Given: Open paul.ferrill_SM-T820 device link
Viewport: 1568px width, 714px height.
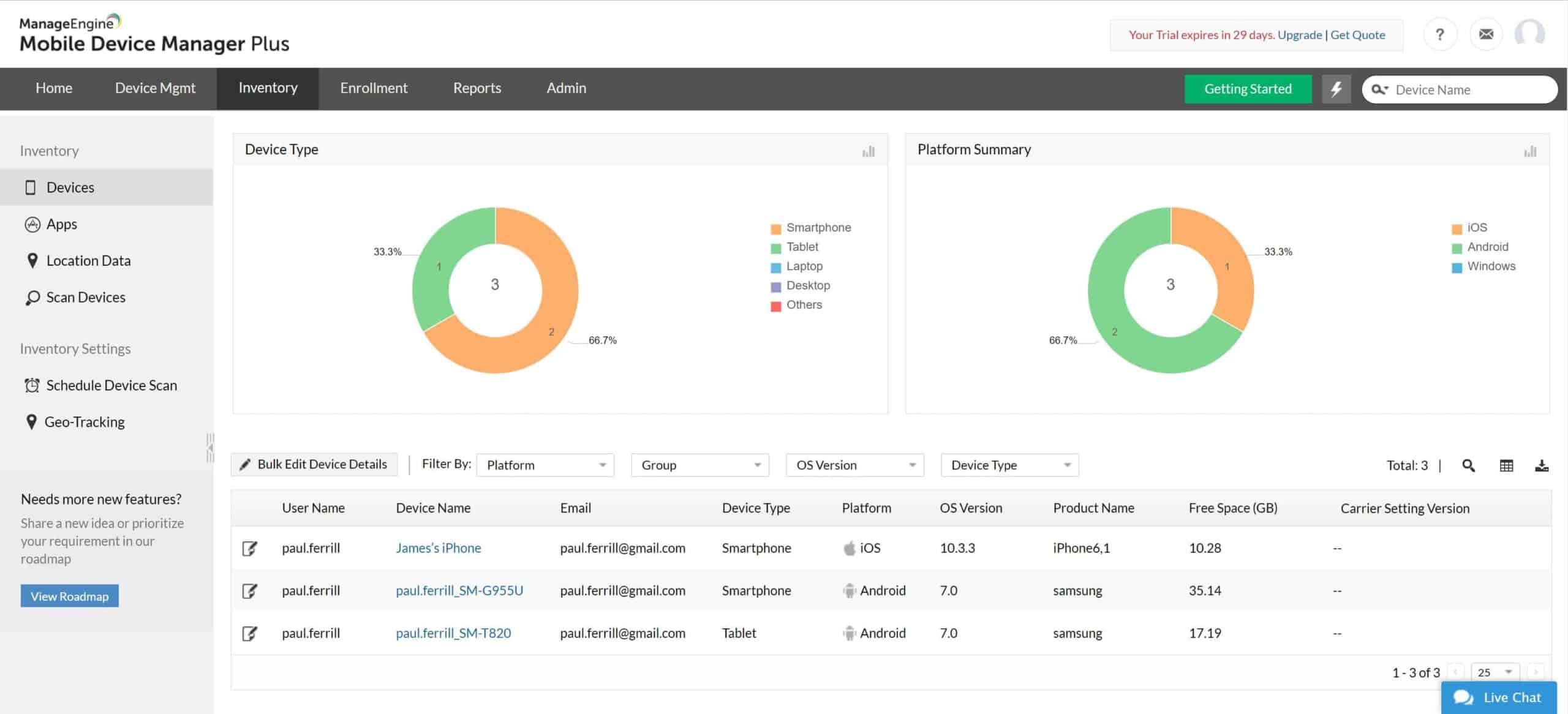Looking at the screenshot, I should (x=453, y=633).
